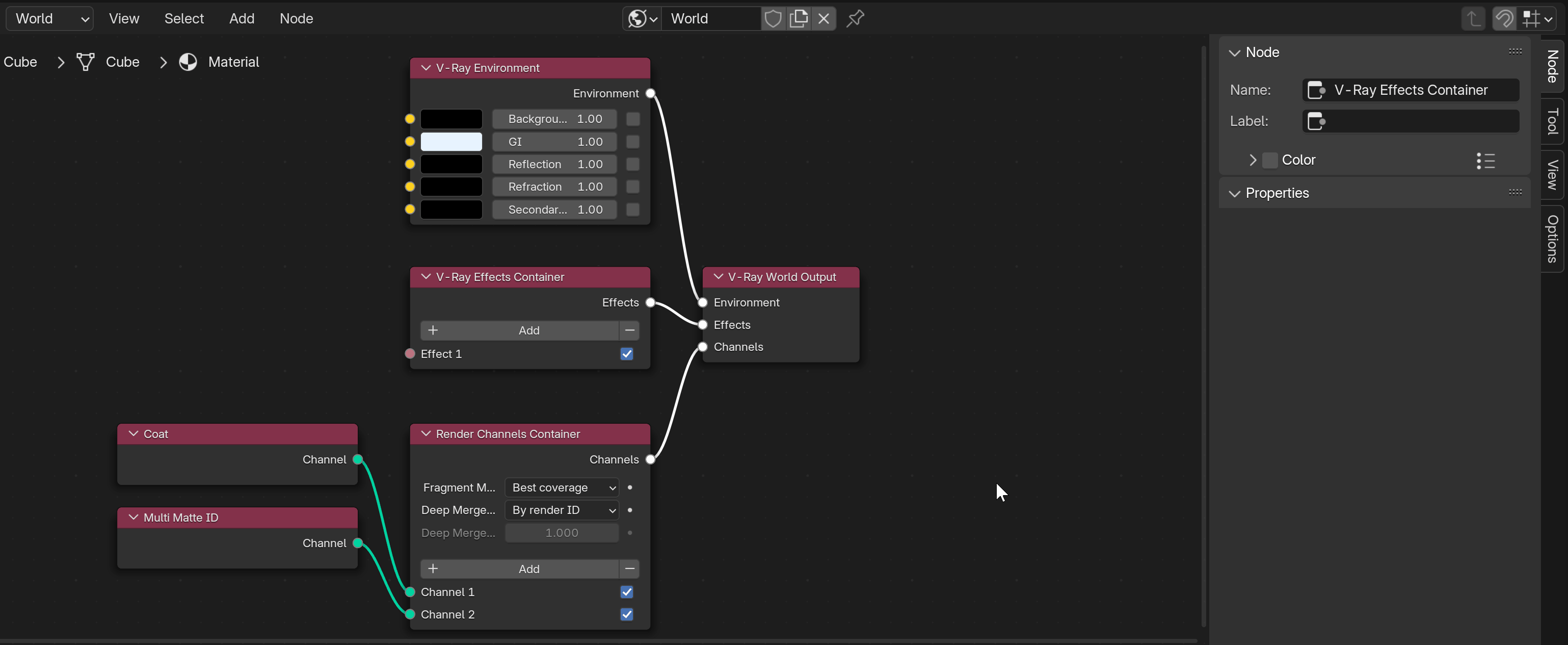Collapse the Multi Matte ID node

(x=134, y=517)
